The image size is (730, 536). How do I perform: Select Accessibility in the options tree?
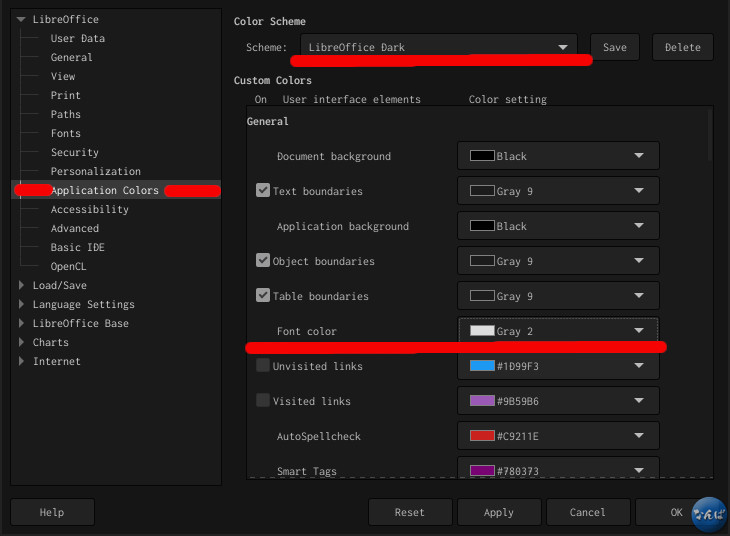pos(89,210)
